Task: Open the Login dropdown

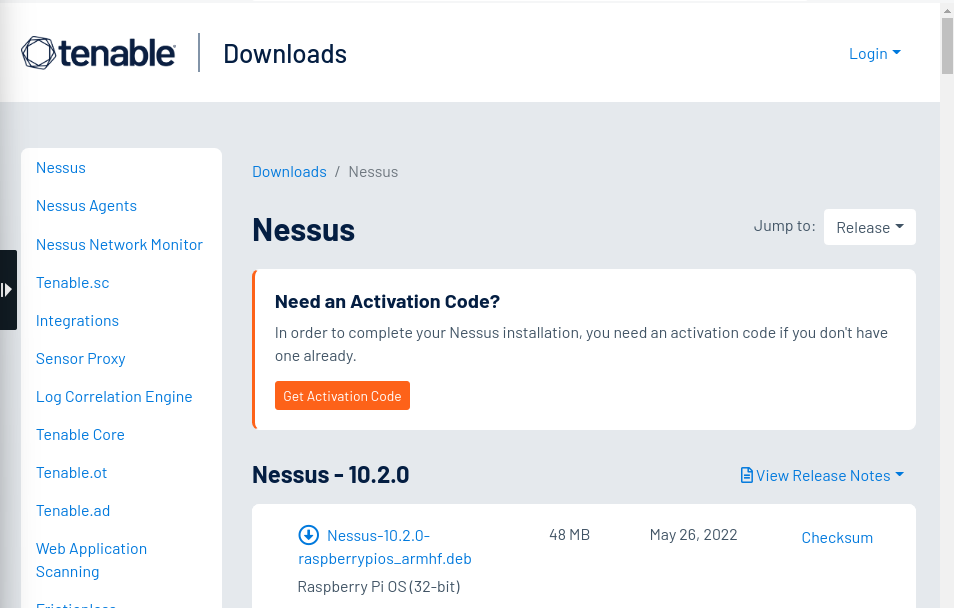Action: (x=874, y=54)
